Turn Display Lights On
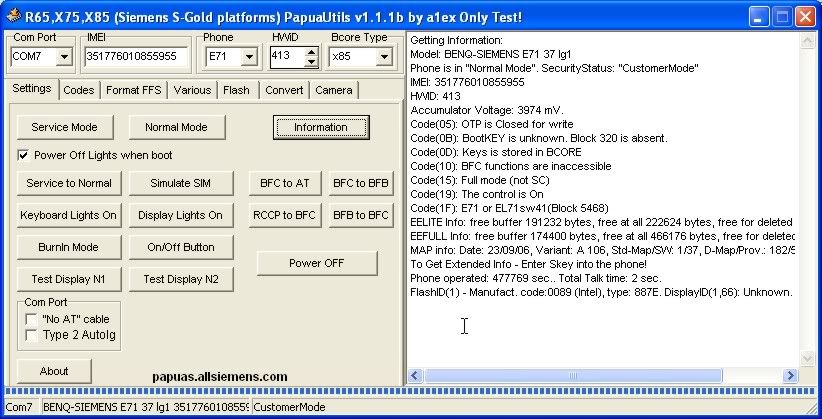822x419 pixels. (x=181, y=216)
